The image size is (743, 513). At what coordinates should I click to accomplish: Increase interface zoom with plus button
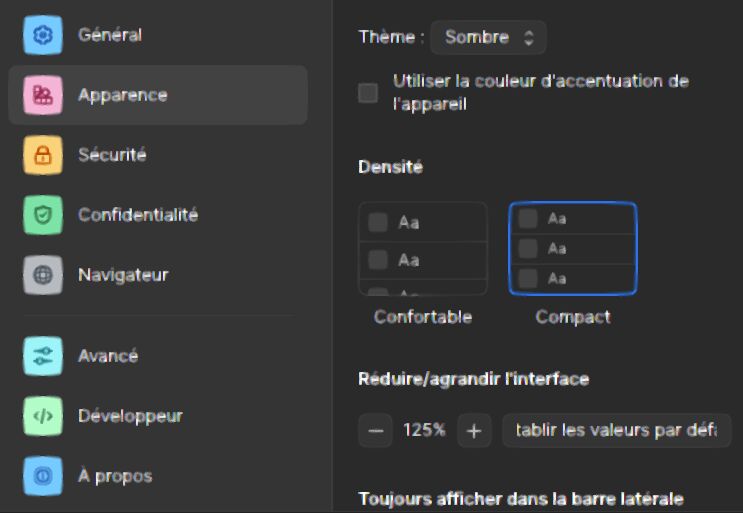(474, 431)
